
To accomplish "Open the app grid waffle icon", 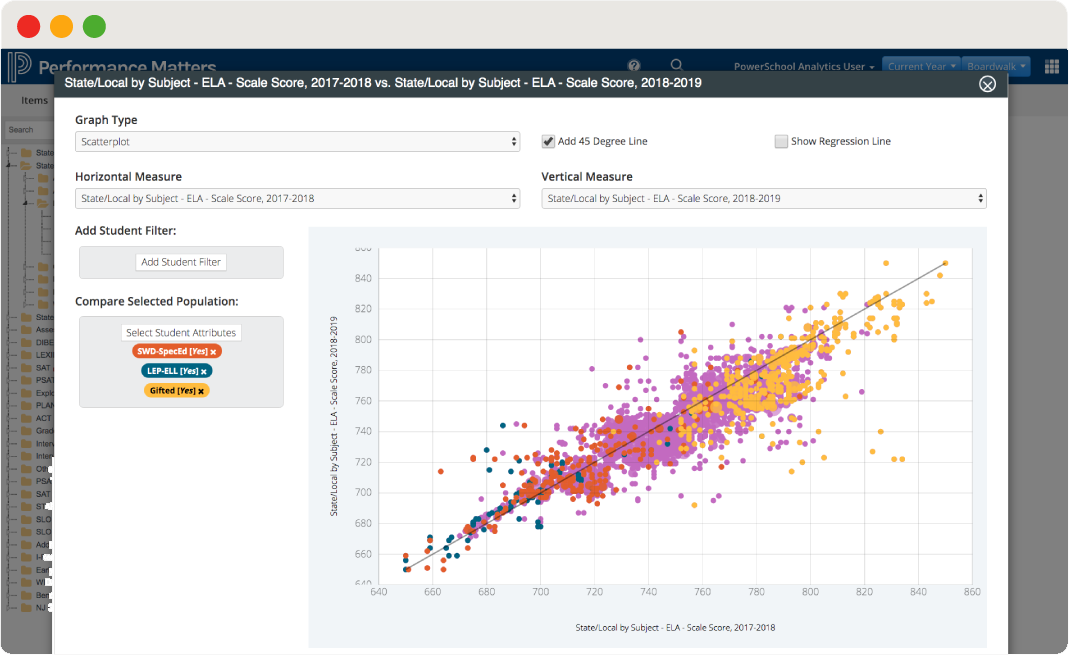I will (1051, 65).
